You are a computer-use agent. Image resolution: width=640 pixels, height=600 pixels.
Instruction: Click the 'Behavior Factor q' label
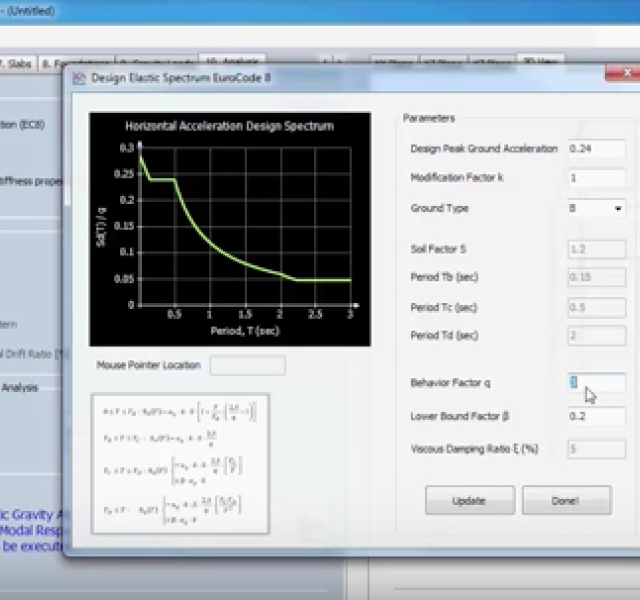pos(450,383)
